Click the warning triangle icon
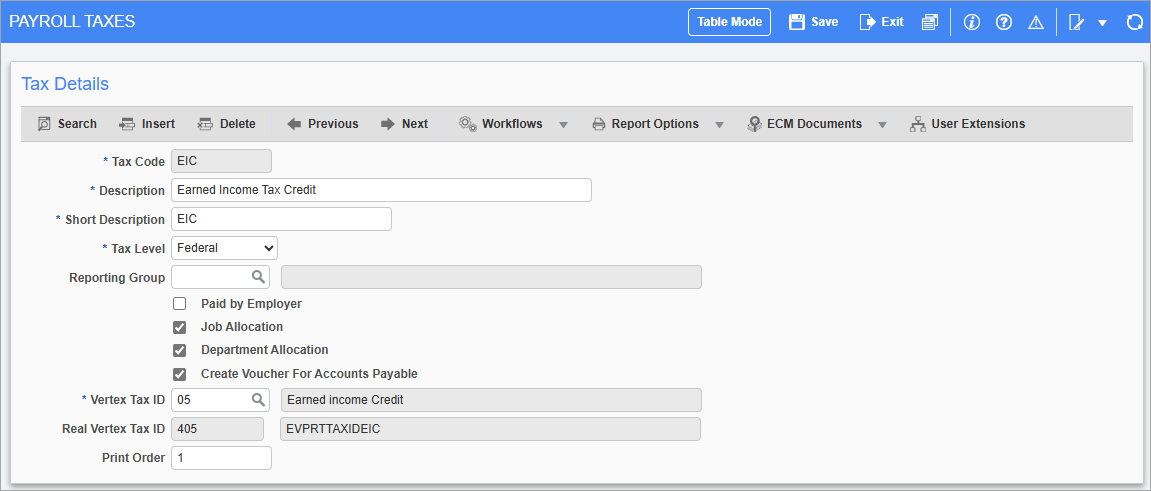Viewport: 1151px width, 491px height. point(1036,22)
